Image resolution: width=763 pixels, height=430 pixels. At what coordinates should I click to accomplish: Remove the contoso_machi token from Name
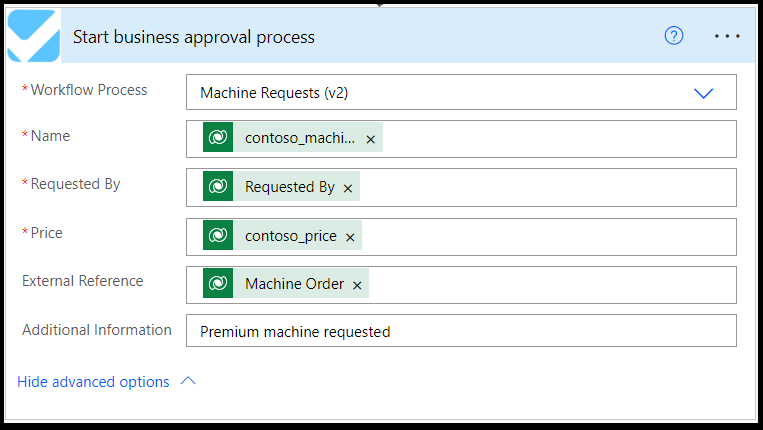tap(371, 140)
